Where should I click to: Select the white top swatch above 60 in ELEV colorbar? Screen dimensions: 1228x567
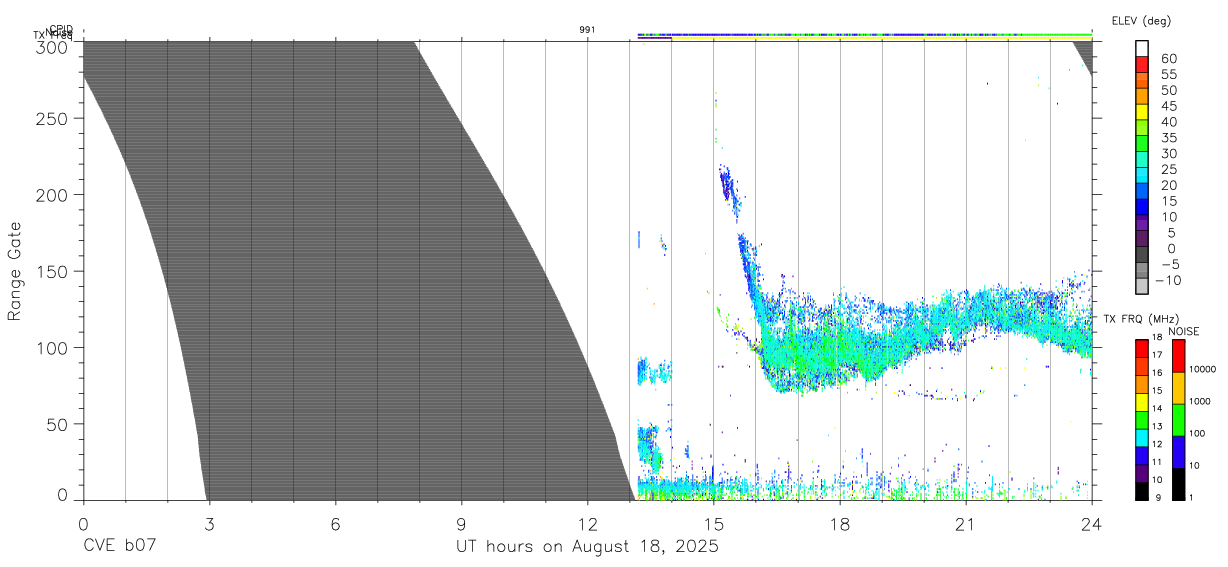1143,49
